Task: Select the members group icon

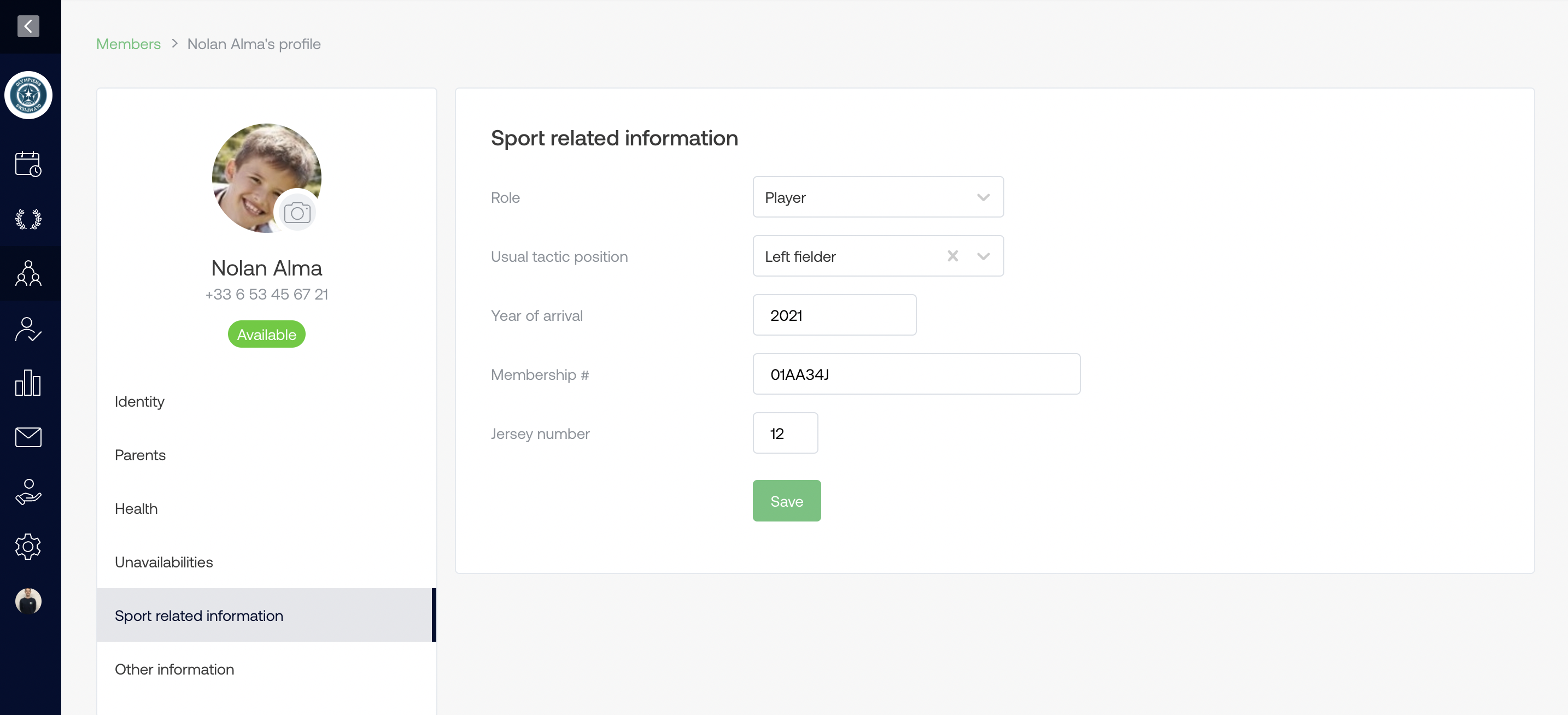Action: 28,273
